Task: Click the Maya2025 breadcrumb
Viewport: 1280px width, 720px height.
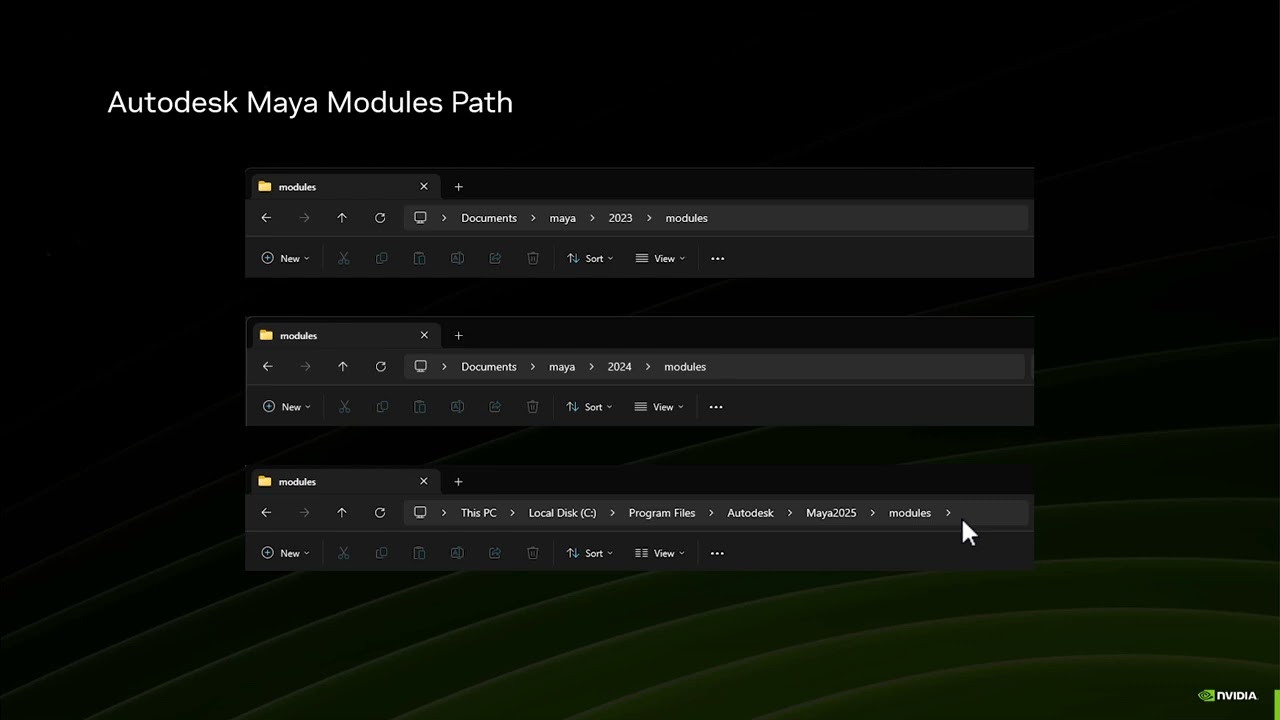Action: 831,513
